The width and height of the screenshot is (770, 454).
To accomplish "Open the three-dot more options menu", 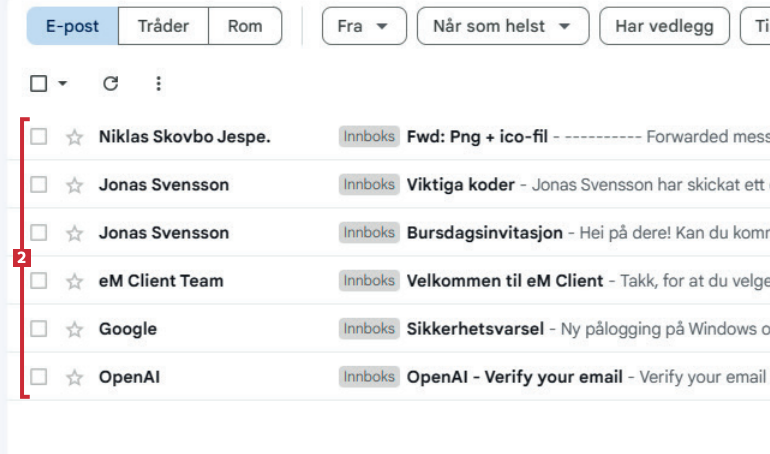I will [158, 84].
